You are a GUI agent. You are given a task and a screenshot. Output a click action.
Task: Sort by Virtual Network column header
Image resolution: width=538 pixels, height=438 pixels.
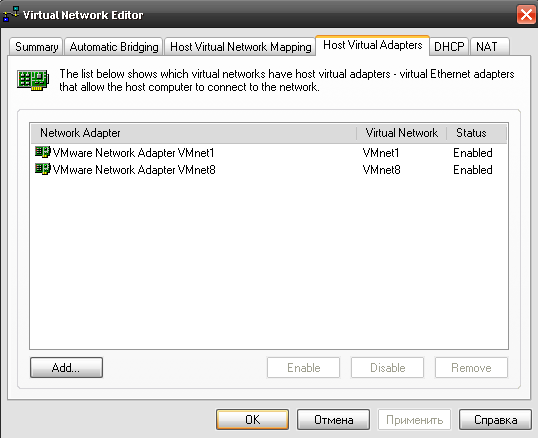coord(401,133)
